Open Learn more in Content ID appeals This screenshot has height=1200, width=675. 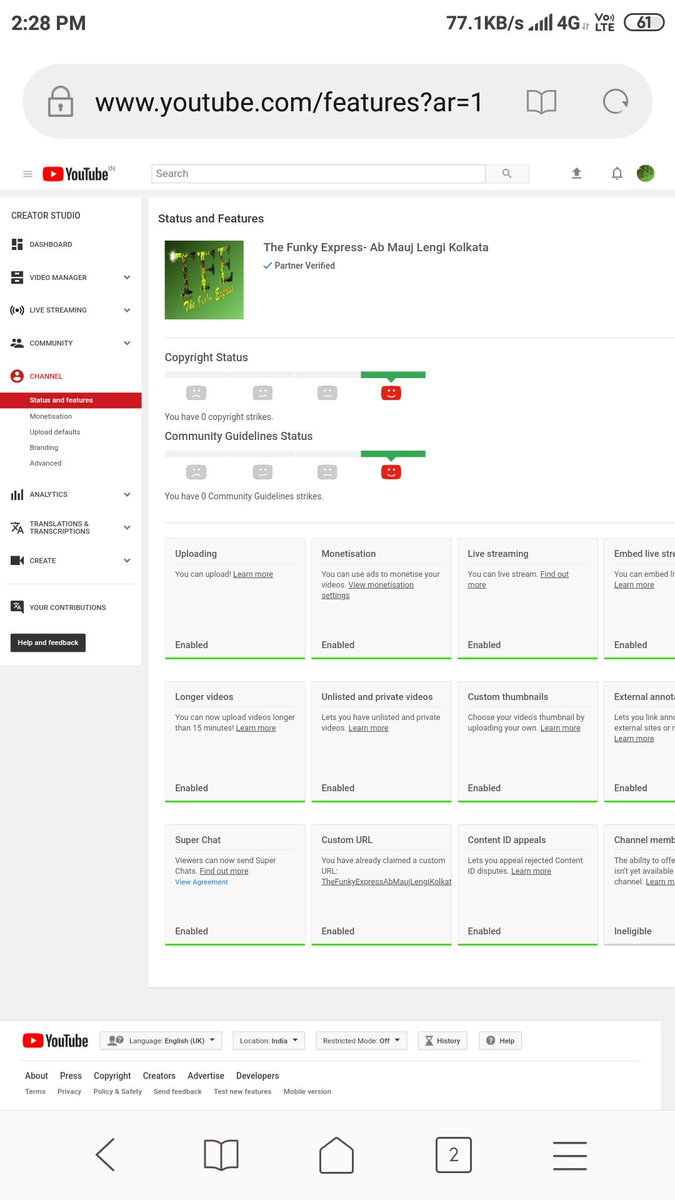coord(531,871)
